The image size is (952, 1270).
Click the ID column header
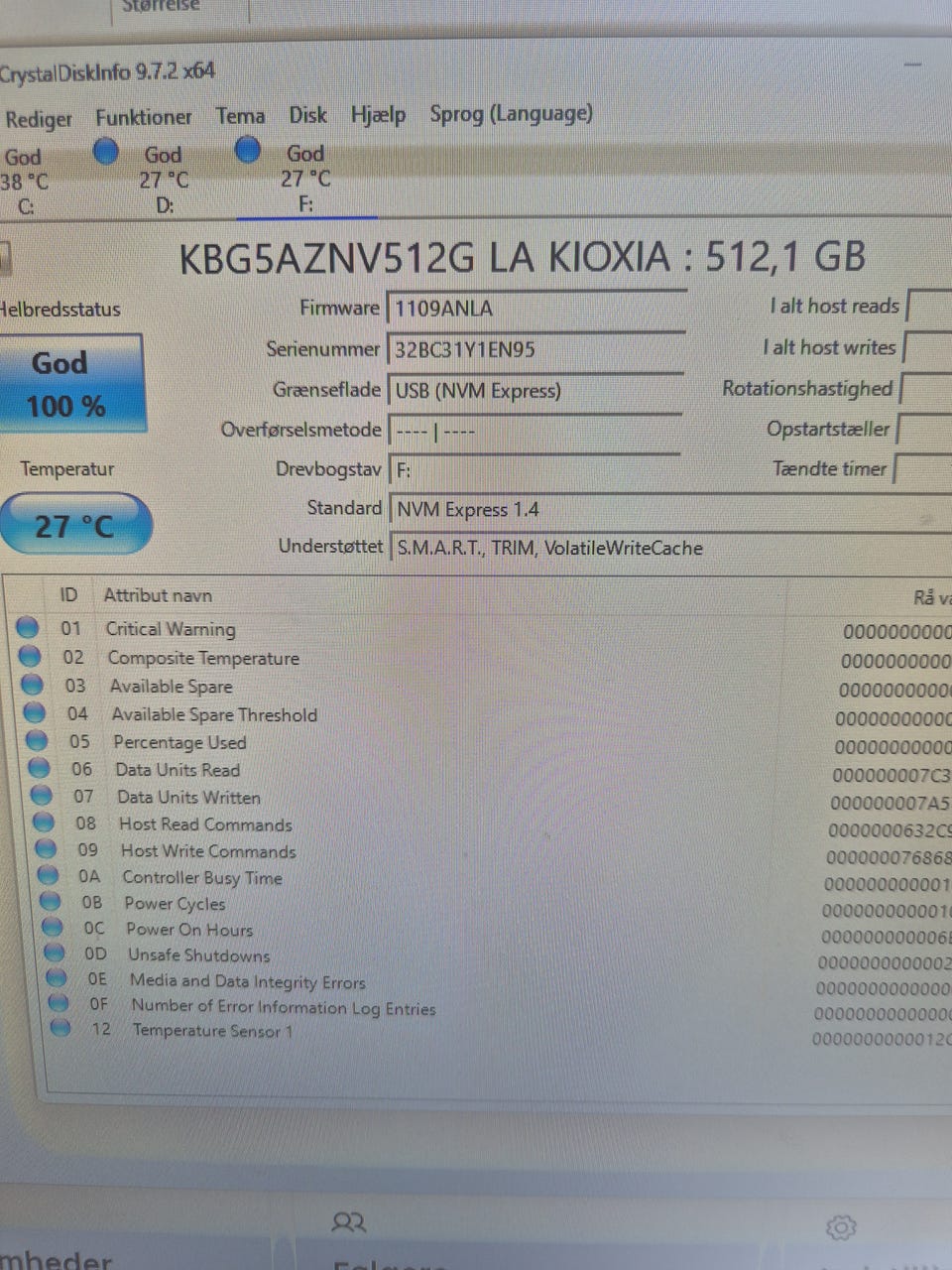tap(67, 594)
